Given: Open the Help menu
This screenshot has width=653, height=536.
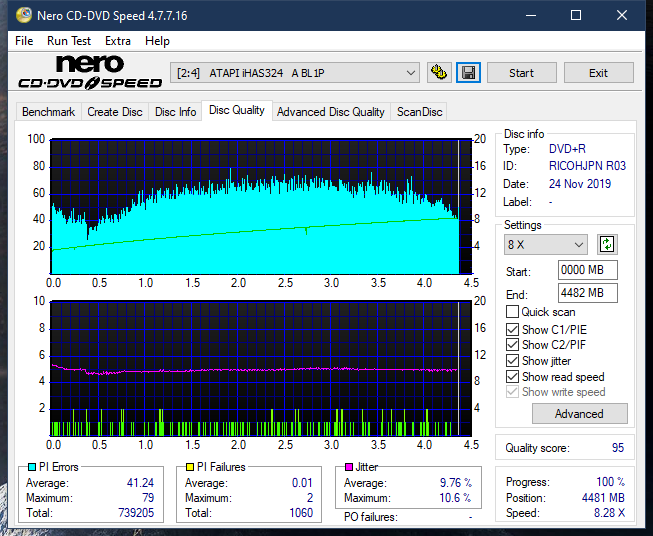Looking at the screenshot, I should (157, 41).
